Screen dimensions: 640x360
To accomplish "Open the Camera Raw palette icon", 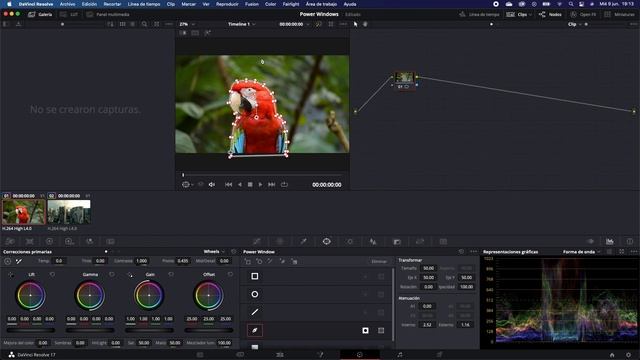I will point(10,242).
